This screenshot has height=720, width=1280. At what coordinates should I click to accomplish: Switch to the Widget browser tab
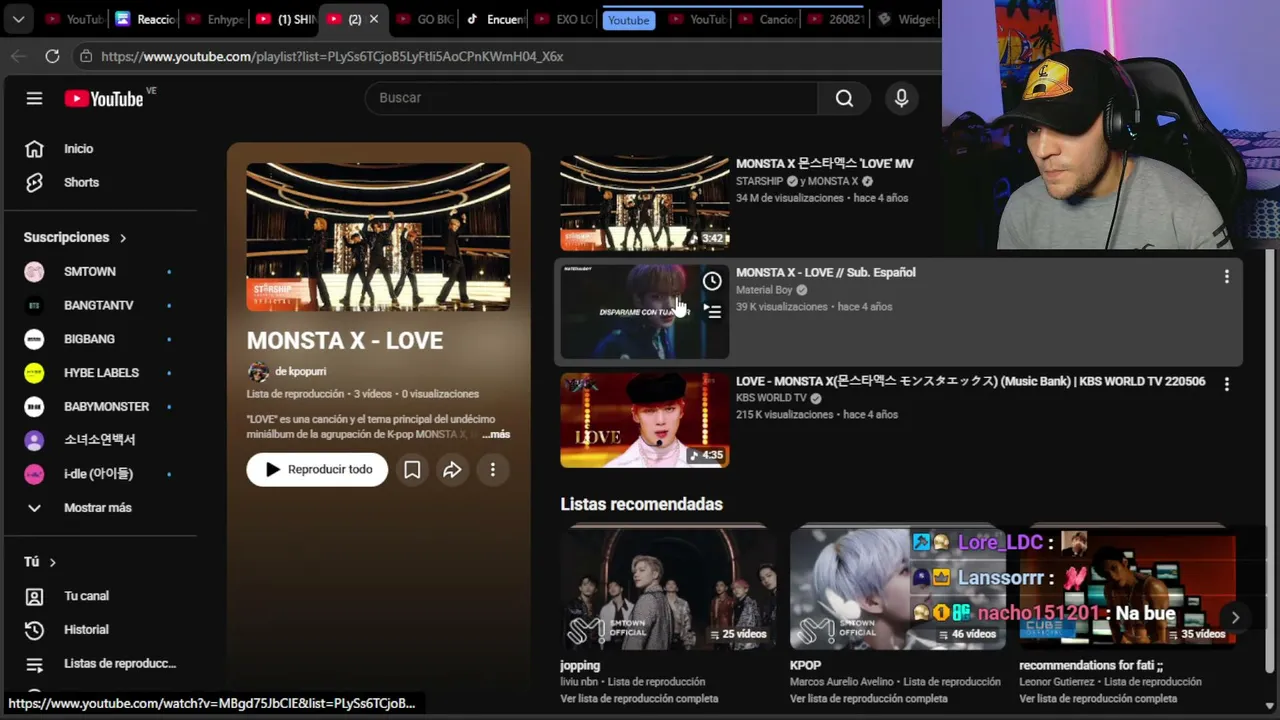[906, 19]
